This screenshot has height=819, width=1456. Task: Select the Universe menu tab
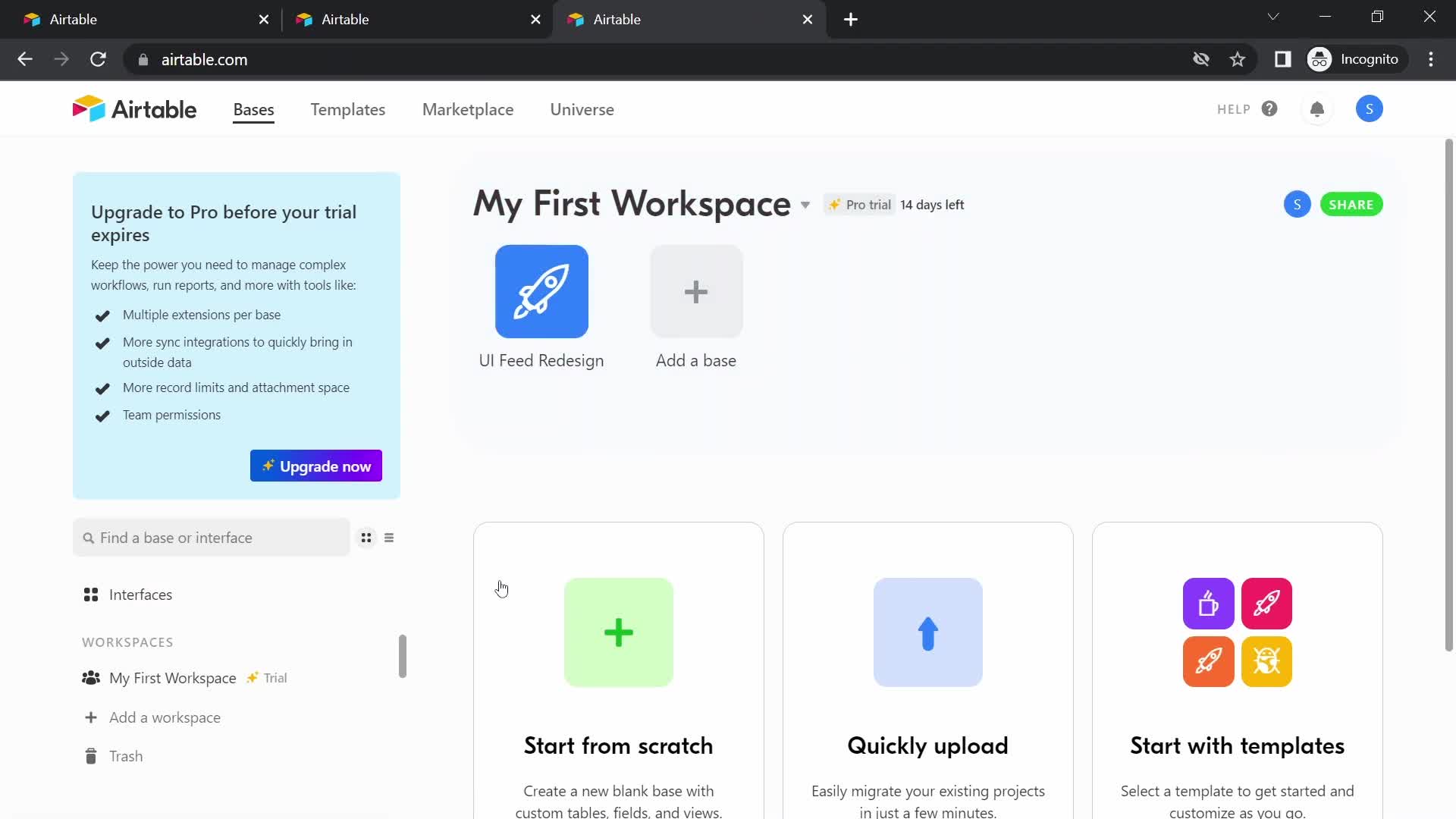pos(582,109)
